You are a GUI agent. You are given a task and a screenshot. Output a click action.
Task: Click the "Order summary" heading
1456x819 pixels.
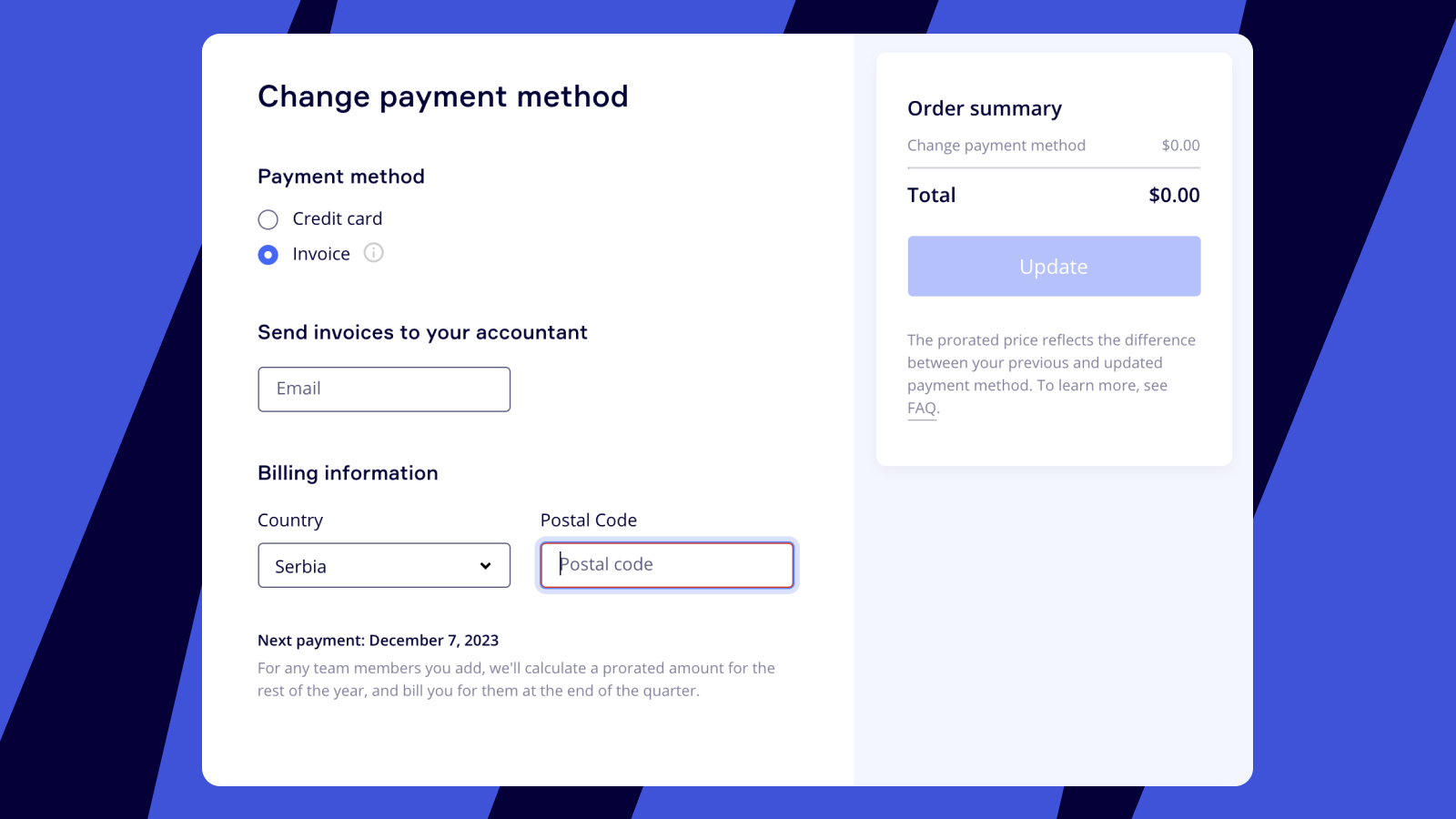point(985,109)
